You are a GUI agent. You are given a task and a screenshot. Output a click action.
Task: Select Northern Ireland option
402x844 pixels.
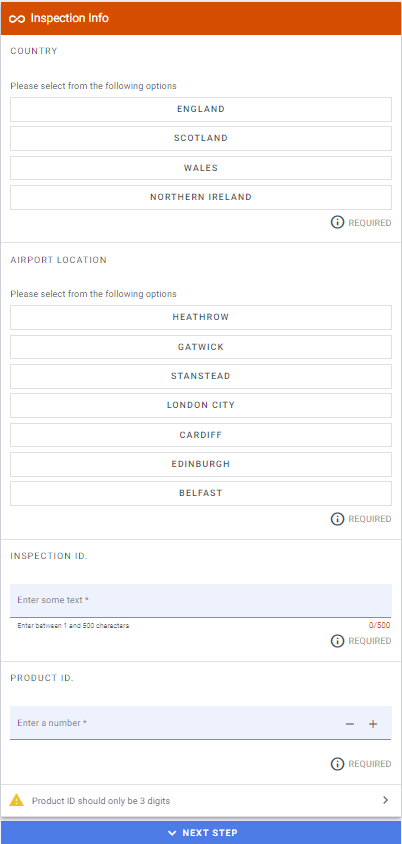pyautogui.click(x=201, y=198)
